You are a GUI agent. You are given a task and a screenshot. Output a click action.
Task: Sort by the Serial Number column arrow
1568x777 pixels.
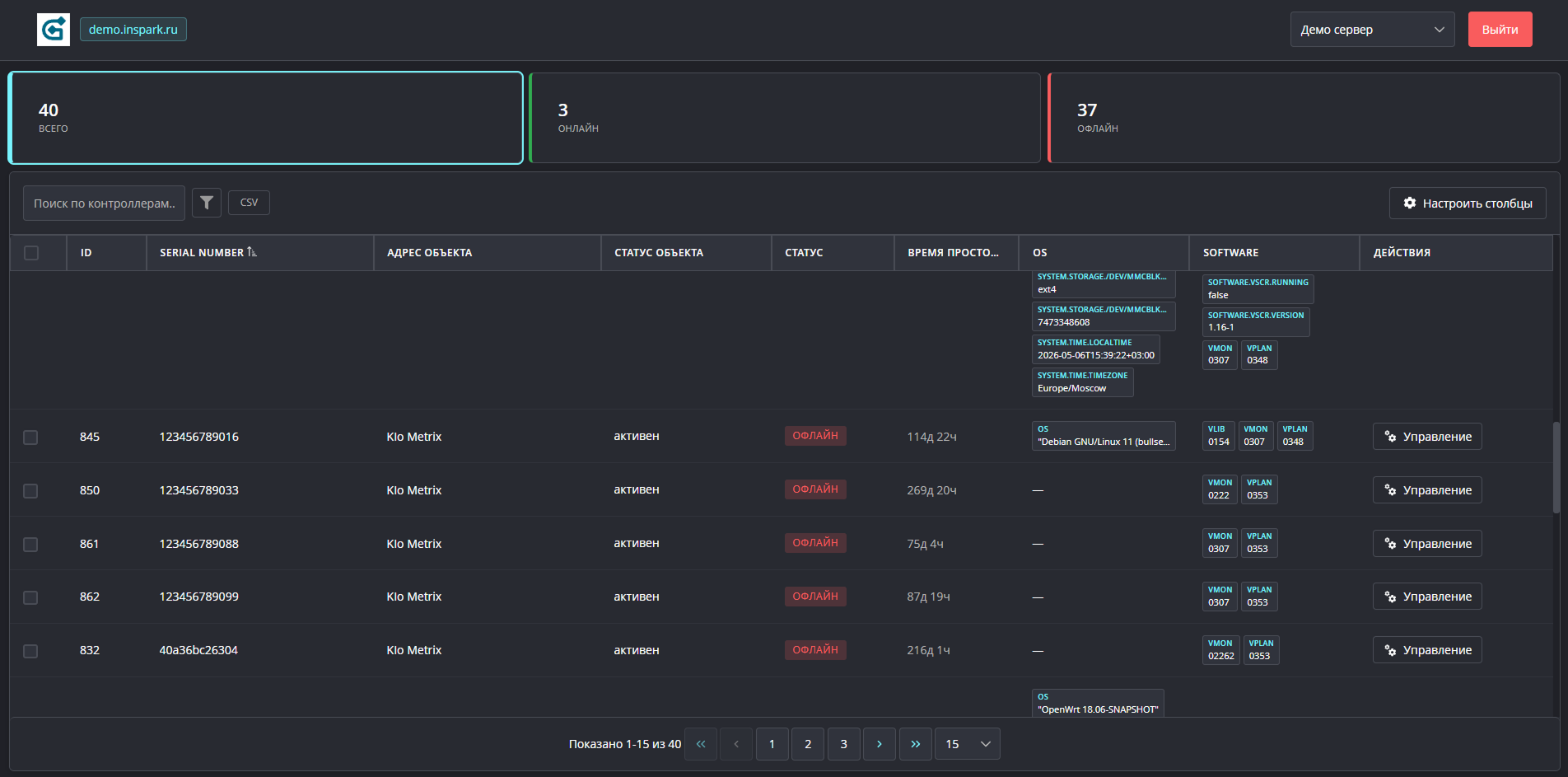[x=252, y=252]
